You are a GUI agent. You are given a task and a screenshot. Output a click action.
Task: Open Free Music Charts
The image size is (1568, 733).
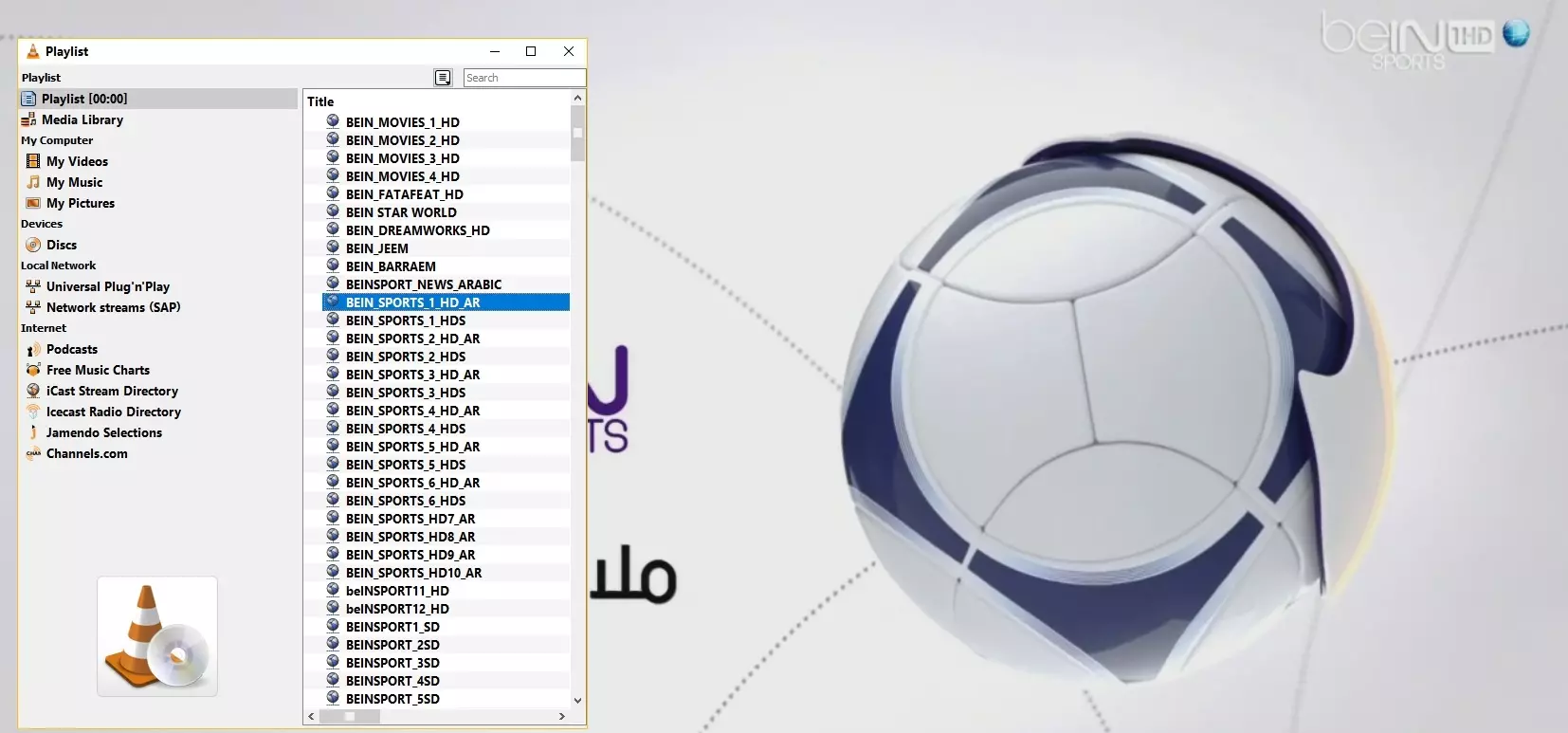coord(98,370)
